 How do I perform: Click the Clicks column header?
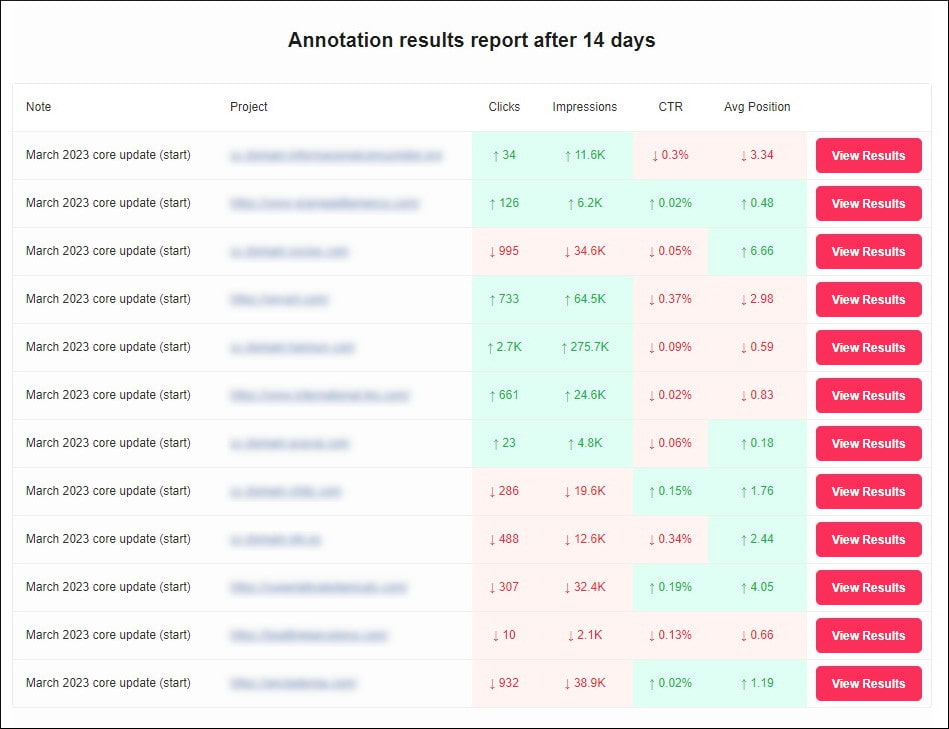[x=504, y=107]
